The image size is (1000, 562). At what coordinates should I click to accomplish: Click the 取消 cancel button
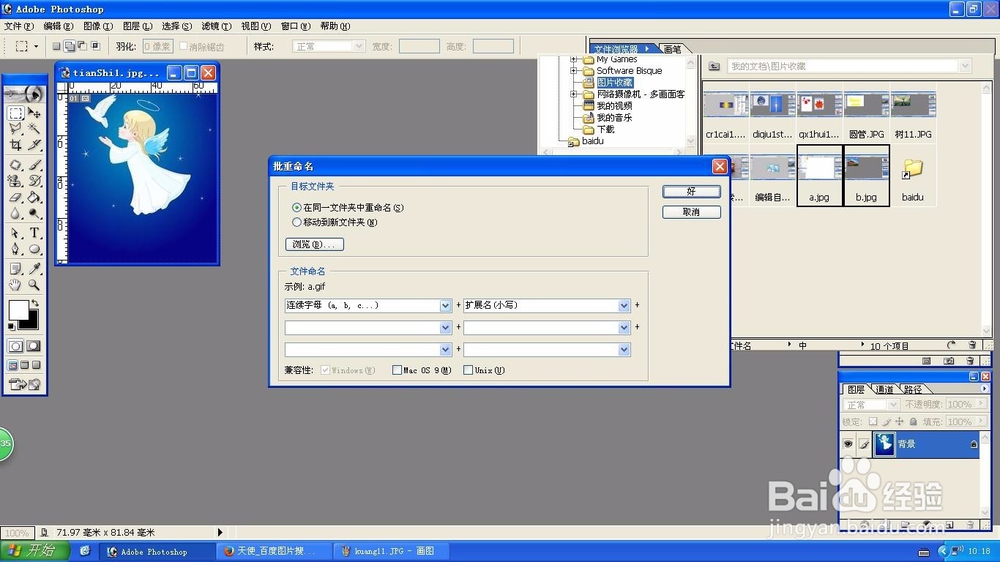(x=691, y=212)
